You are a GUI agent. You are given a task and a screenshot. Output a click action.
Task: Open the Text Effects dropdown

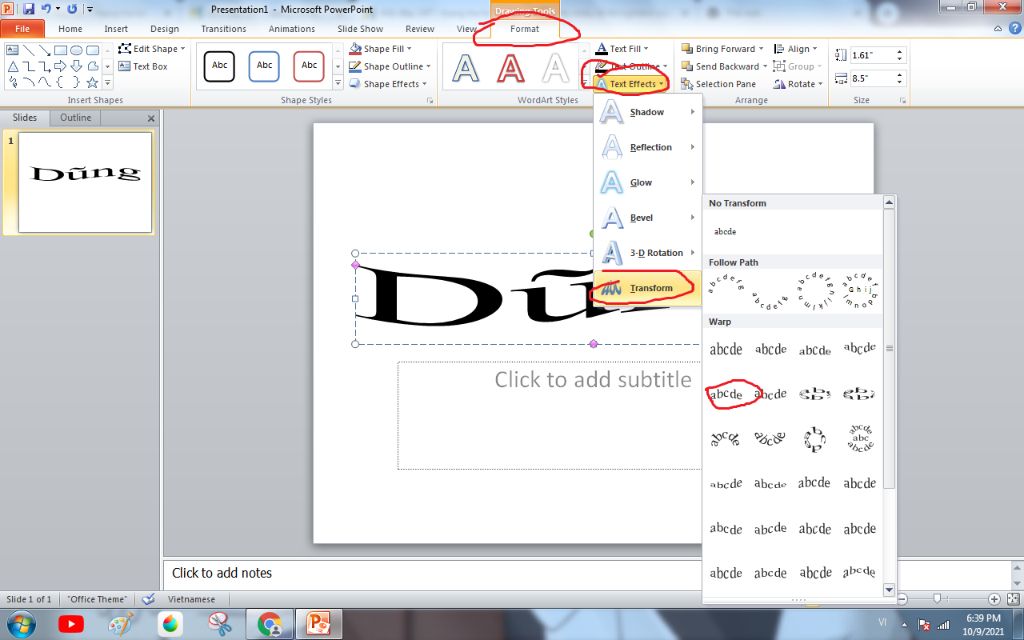pos(630,84)
